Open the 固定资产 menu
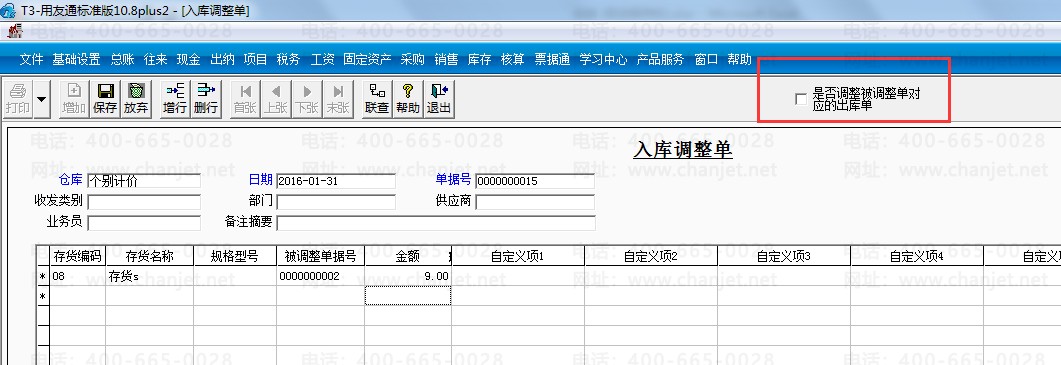 click(x=367, y=60)
